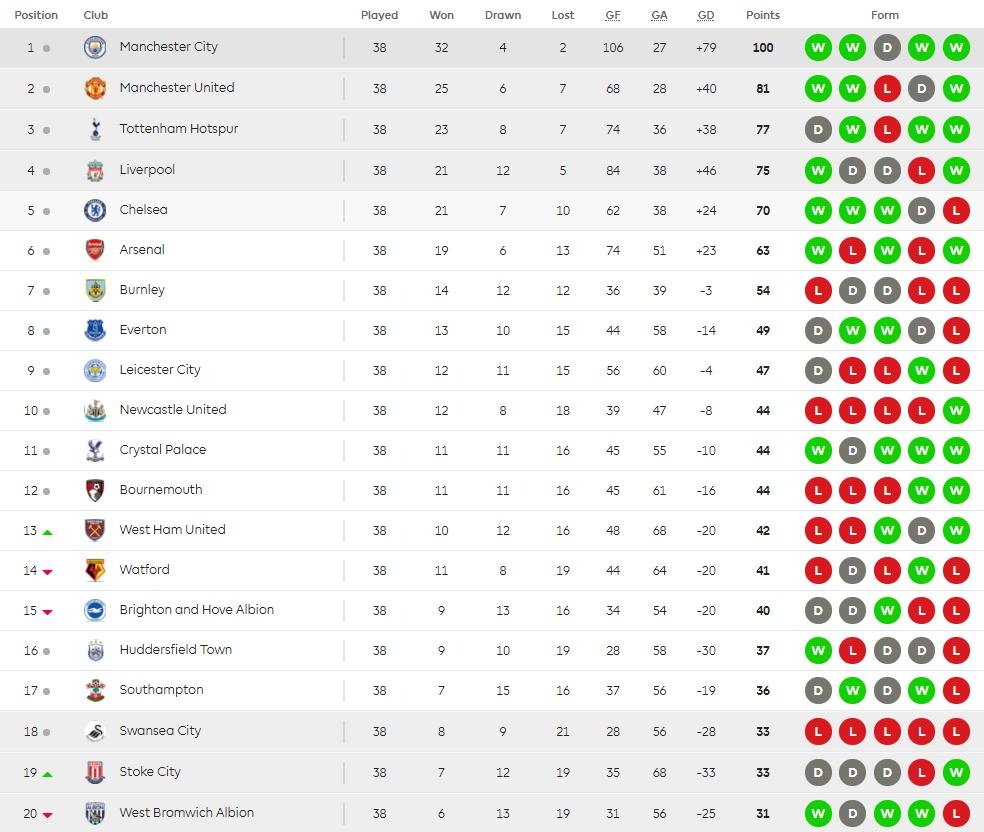The height and width of the screenshot is (832, 984).
Task: Click the Tottenham Hotspur club crest
Action: pos(95,129)
